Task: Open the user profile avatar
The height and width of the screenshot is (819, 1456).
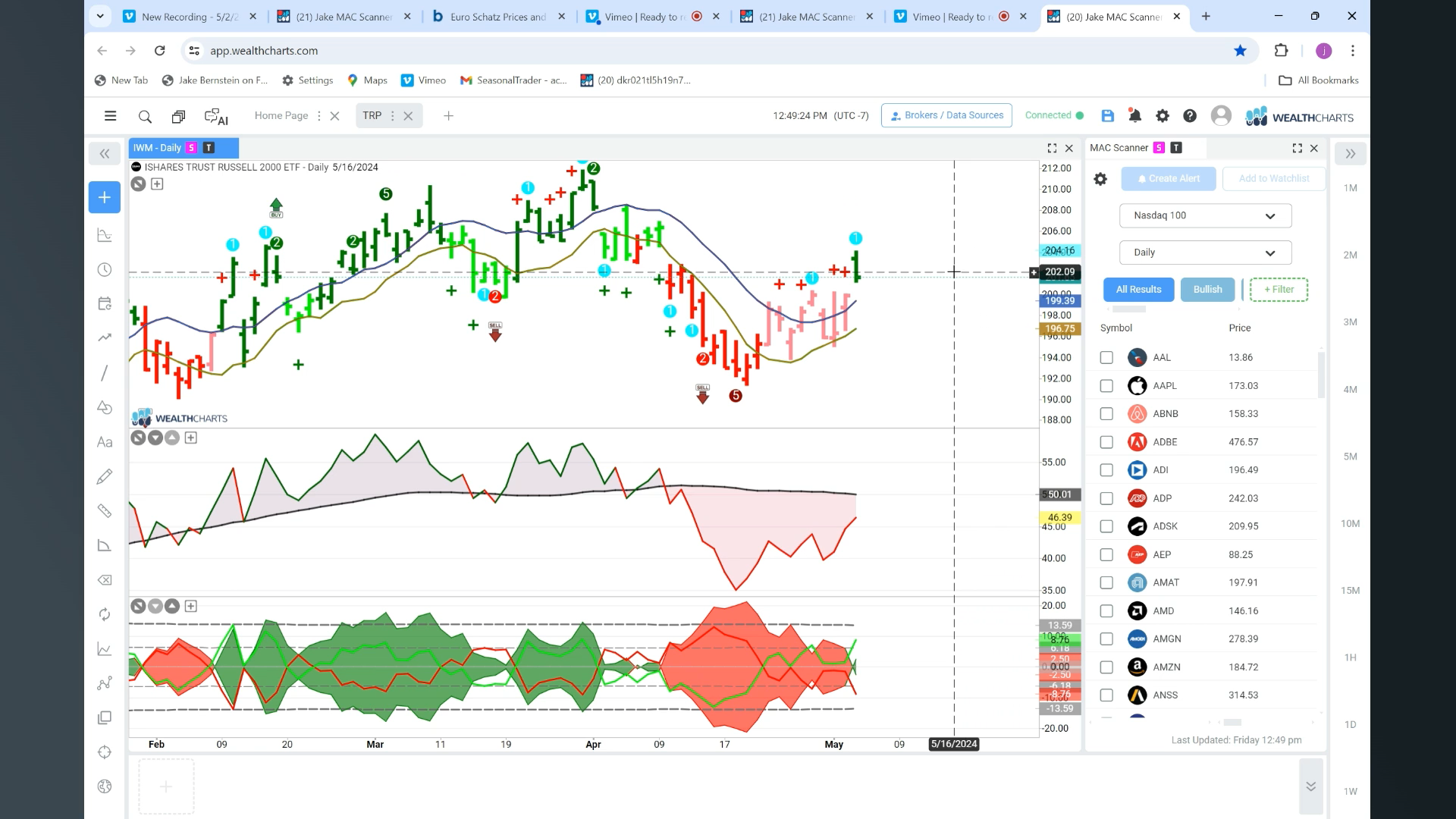Action: 1221,115
